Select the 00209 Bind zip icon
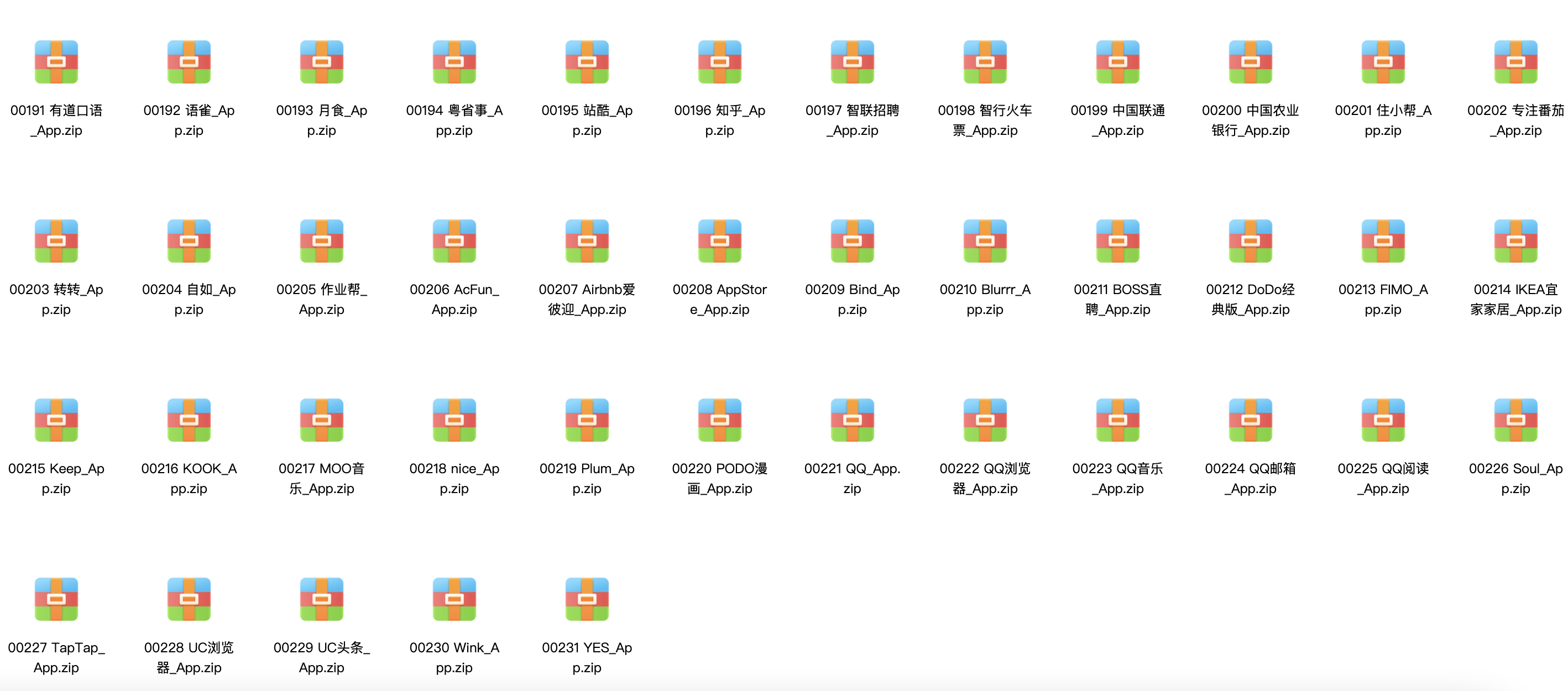Screen dimensions: 1568x691 [x=852, y=241]
